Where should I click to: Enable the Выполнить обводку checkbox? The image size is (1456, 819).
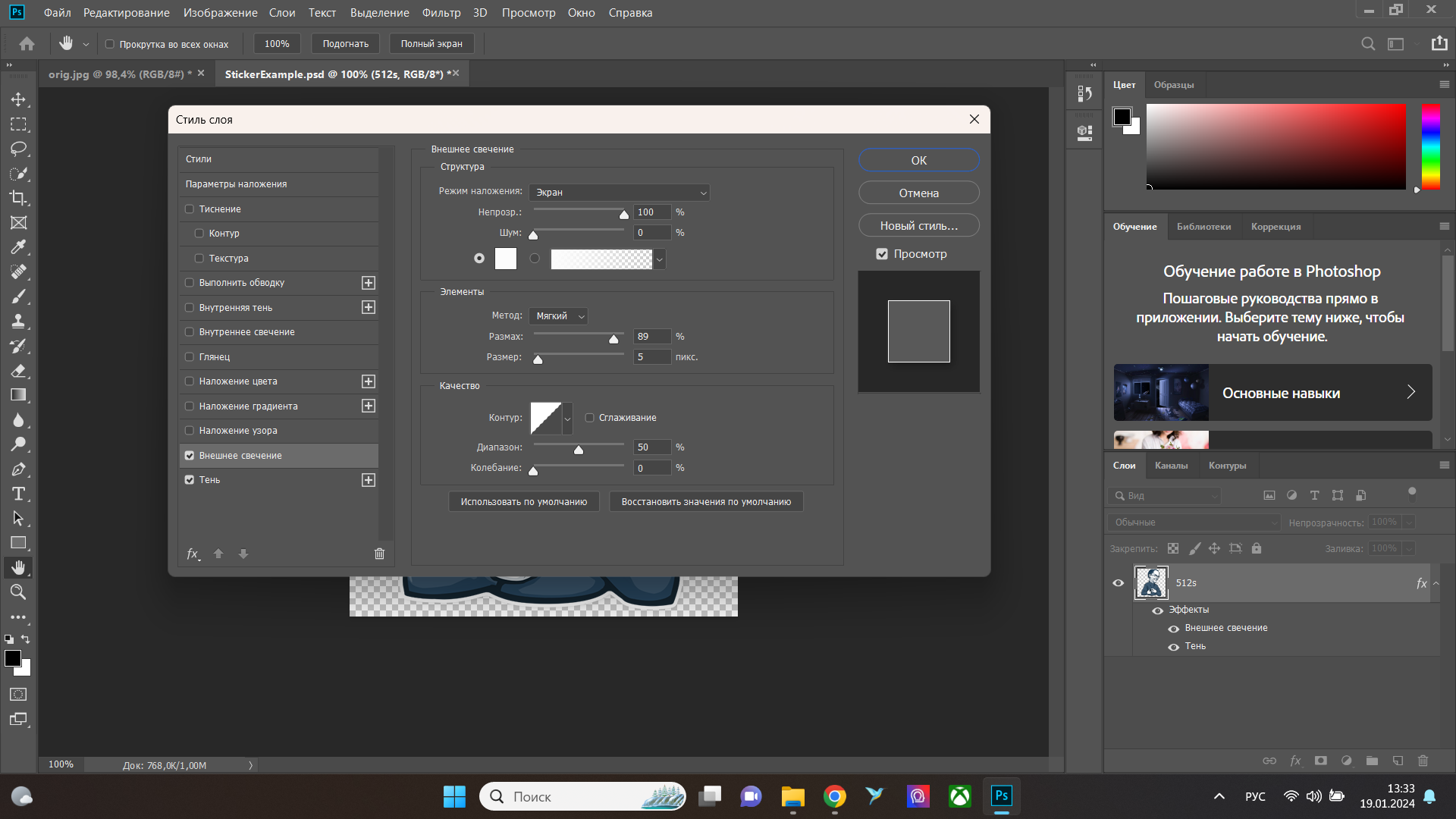click(x=190, y=283)
